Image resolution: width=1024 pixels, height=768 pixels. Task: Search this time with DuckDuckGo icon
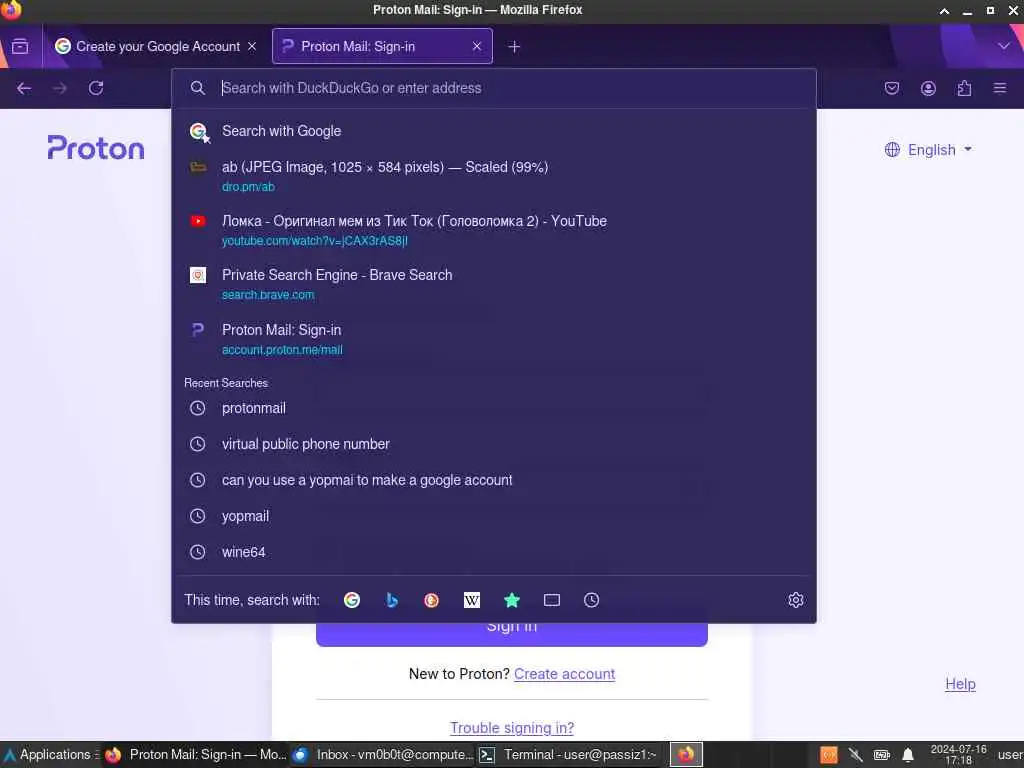click(x=432, y=600)
